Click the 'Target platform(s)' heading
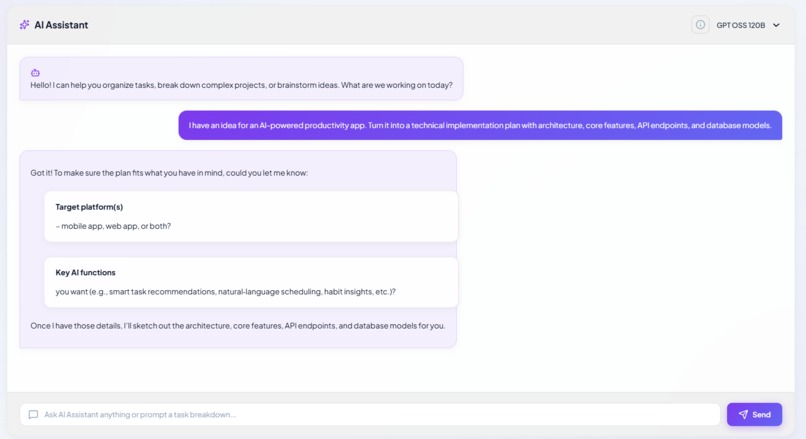Image resolution: width=806 pixels, height=439 pixels. [x=89, y=207]
